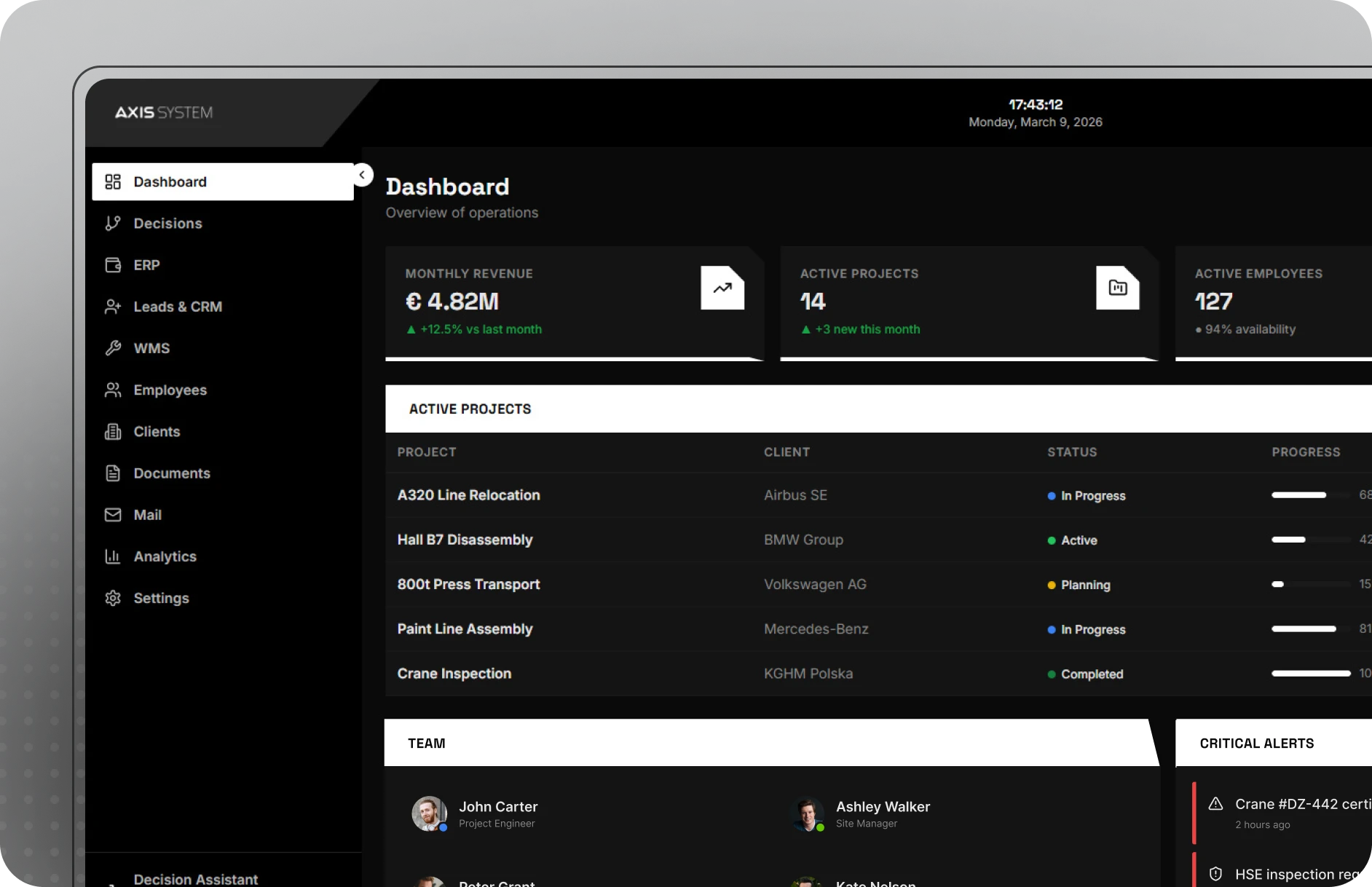This screenshot has width=1372, height=887.
Task: Click the Analytics bar chart icon
Action: [x=112, y=556]
